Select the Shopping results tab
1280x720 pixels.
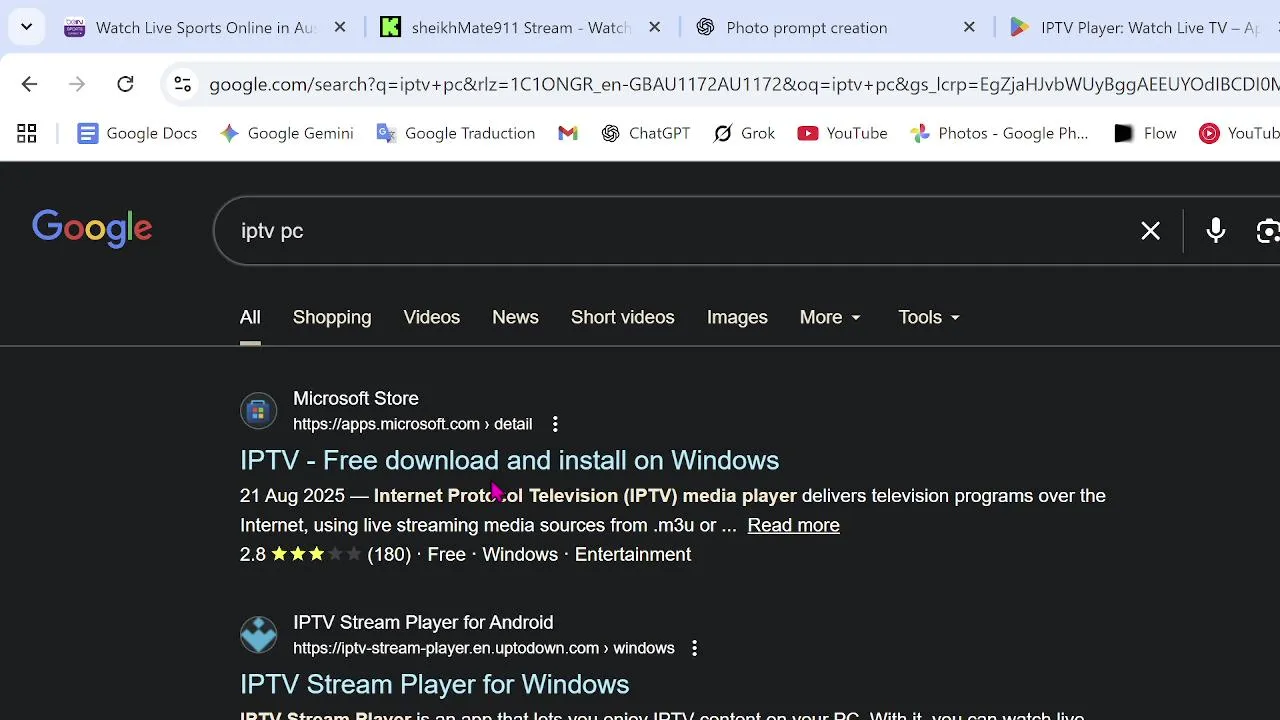click(x=331, y=317)
